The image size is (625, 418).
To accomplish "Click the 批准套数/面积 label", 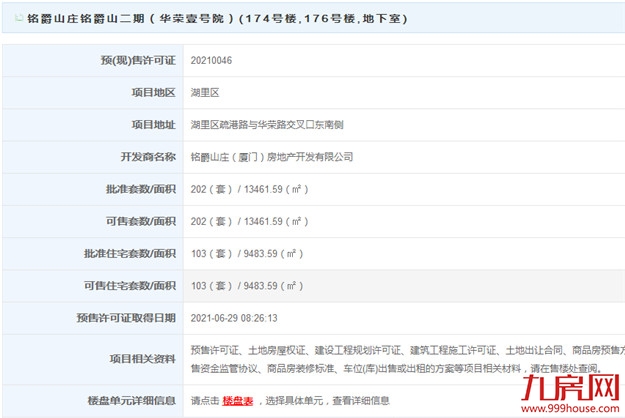I will tap(141, 189).
